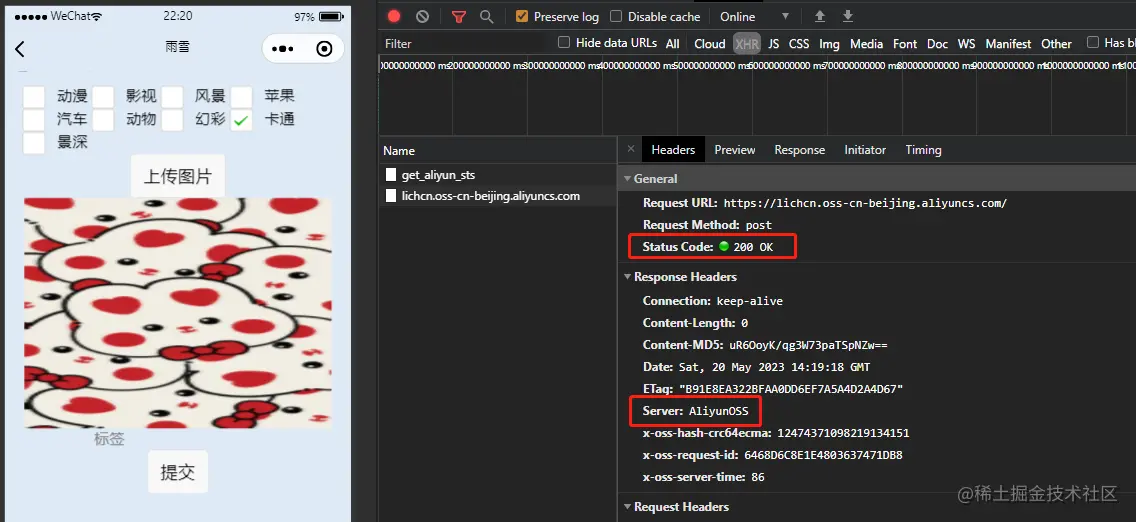This screenshot has width=1136, height=522.
Task: Tick the 苹果 checkbox
Action: coord(241,96)
